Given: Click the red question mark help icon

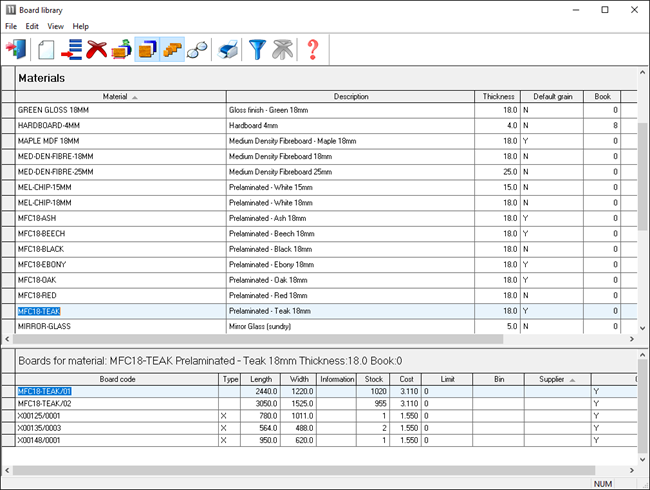Looking at the screenshot, I should (313, 49).
